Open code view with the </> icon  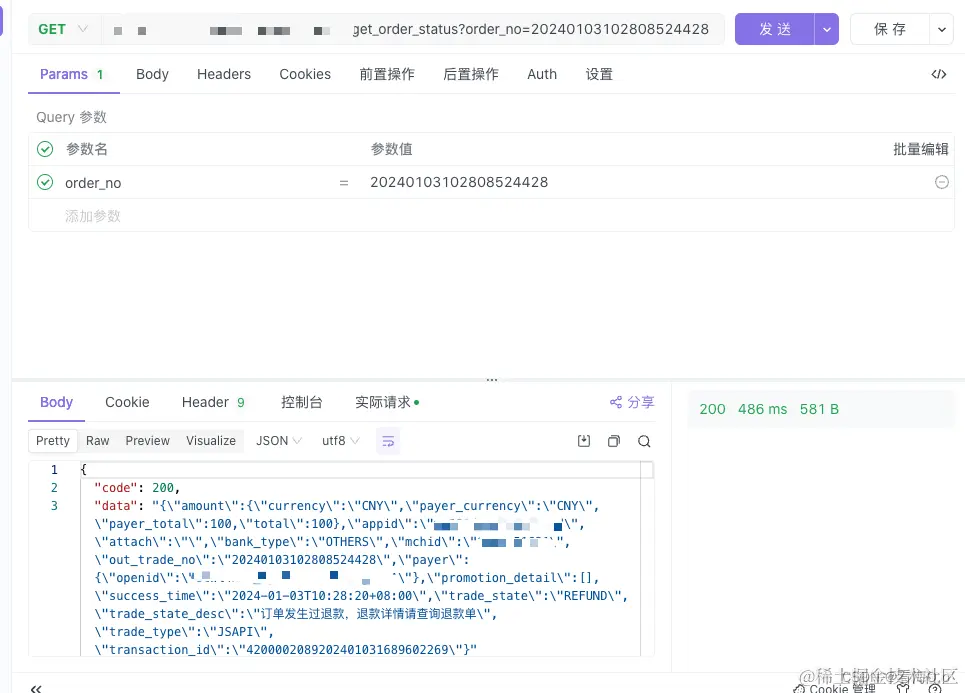pyautogui.click(x=938, y=73)
